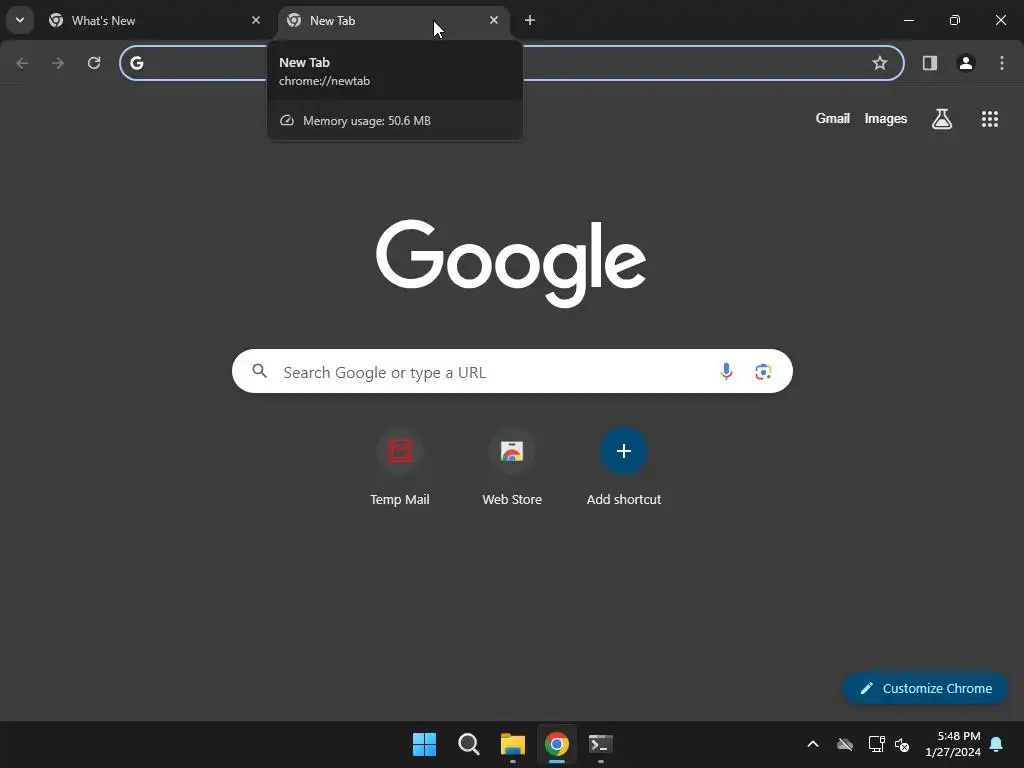Open the tab search dropdown arrow

[20, 20]
